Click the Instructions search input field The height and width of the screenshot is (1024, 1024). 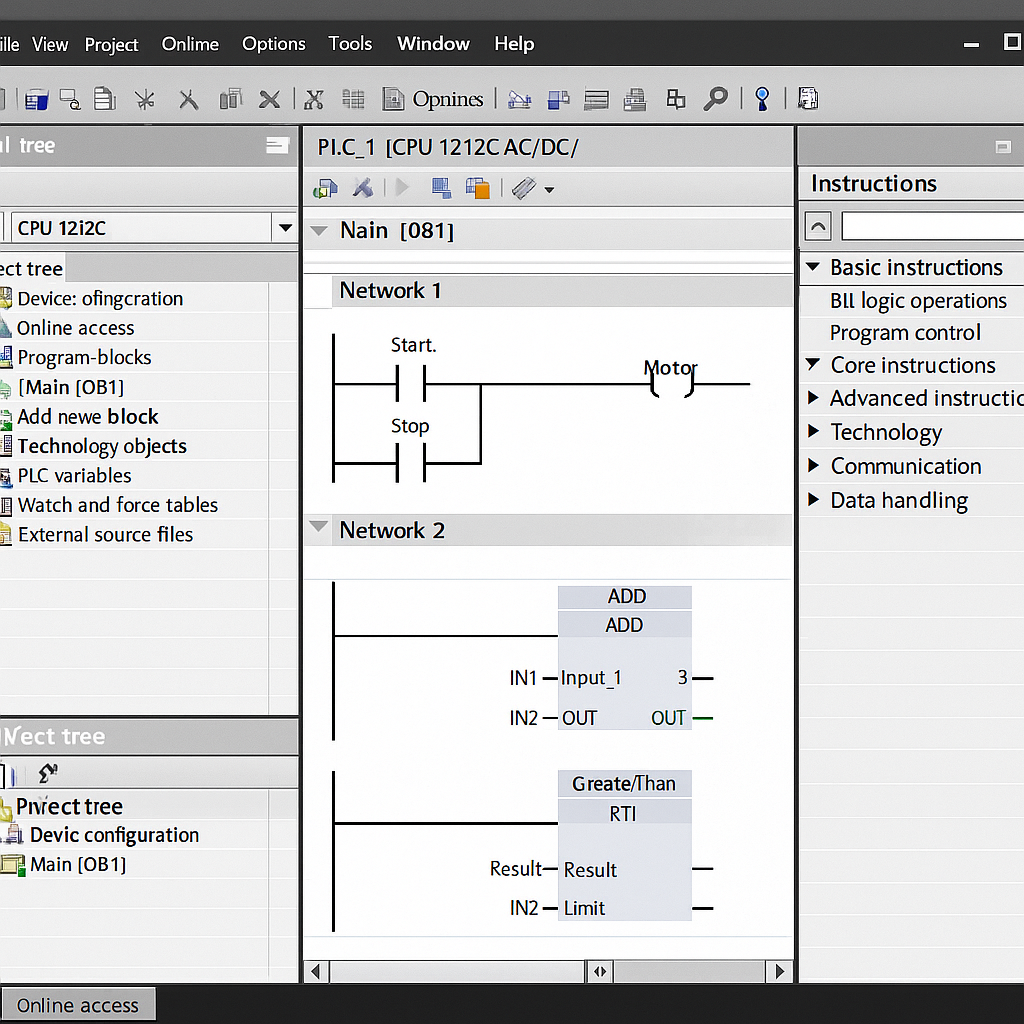click(932, 227)
